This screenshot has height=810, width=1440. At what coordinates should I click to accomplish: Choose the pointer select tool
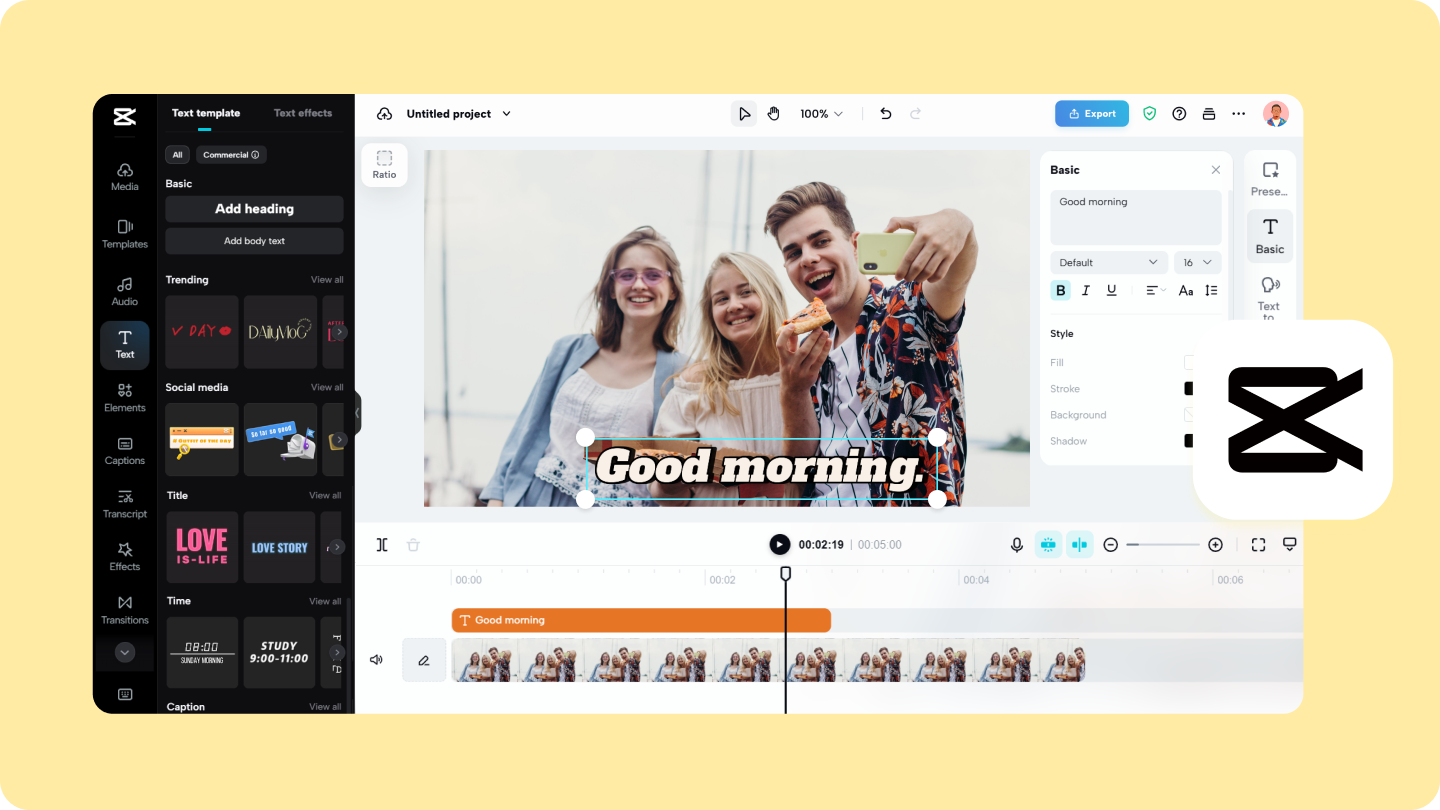pos(744,114)
